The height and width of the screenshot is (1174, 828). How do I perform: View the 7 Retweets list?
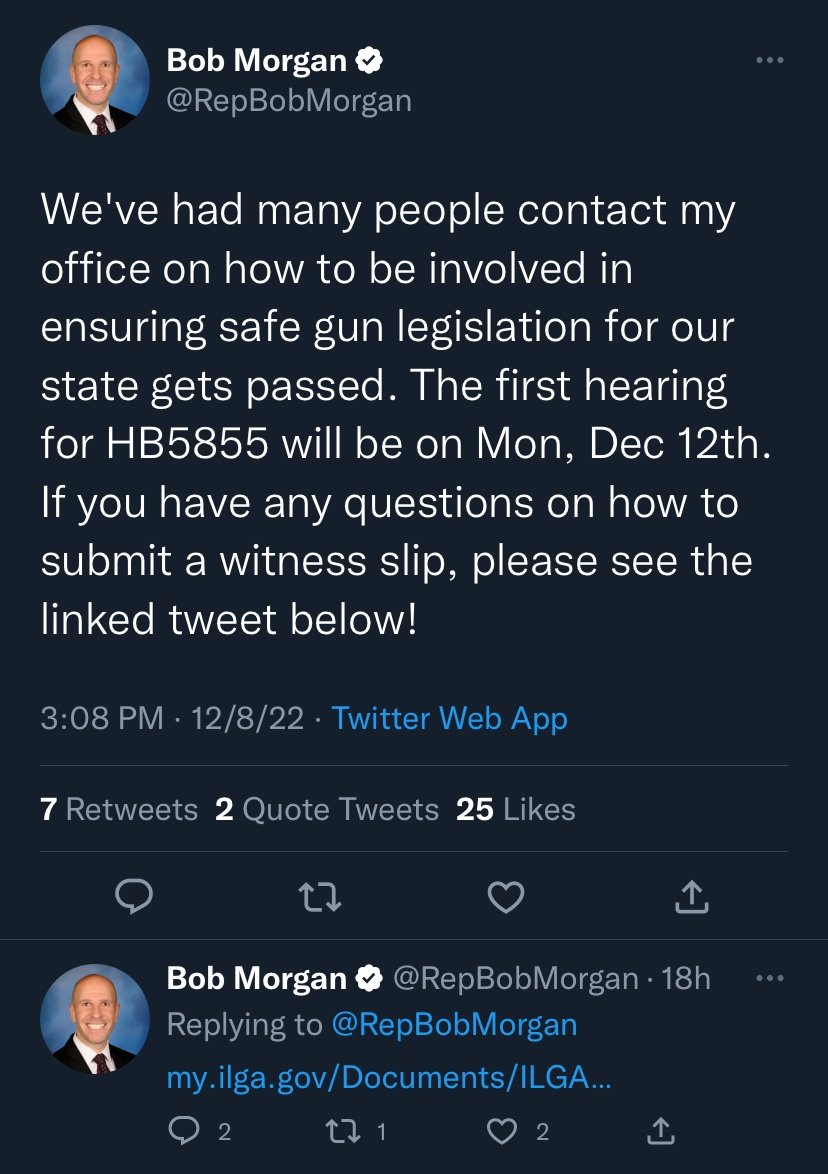(118, 809)
